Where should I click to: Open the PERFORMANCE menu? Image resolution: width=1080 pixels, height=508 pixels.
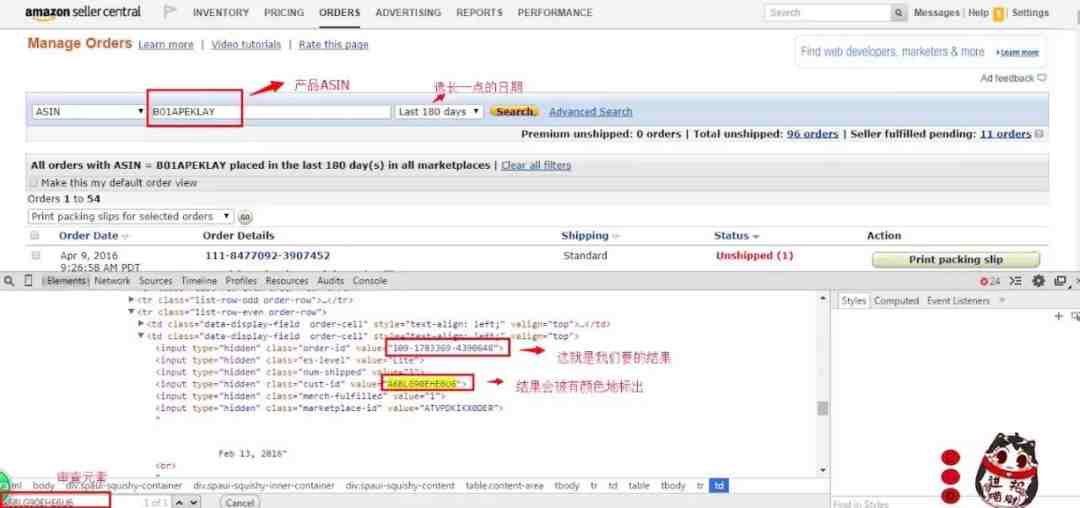pos(554,12)
